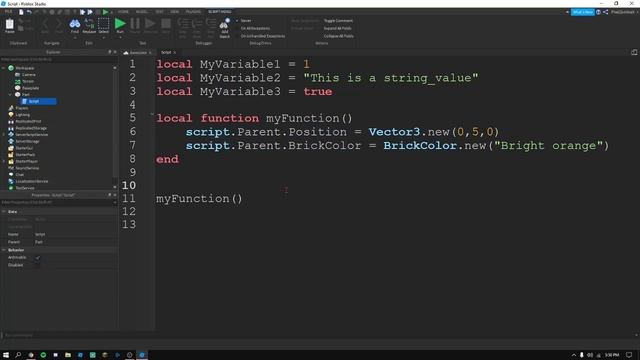Toggle the Disabled checkbox
The image size is (640, 360).
tap(38, 265)
